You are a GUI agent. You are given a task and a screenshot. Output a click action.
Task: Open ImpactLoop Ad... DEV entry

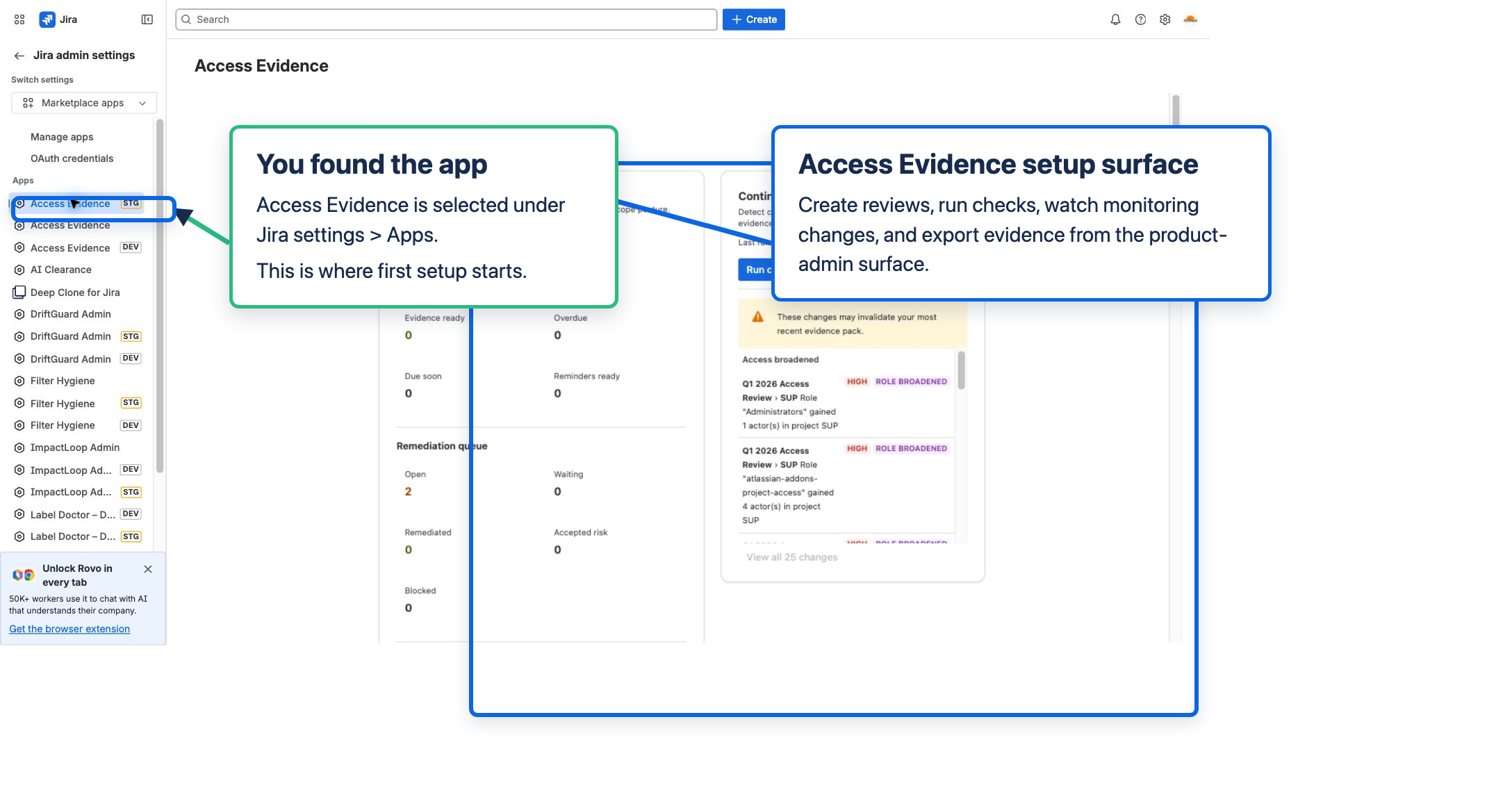[x=78, y=470]
